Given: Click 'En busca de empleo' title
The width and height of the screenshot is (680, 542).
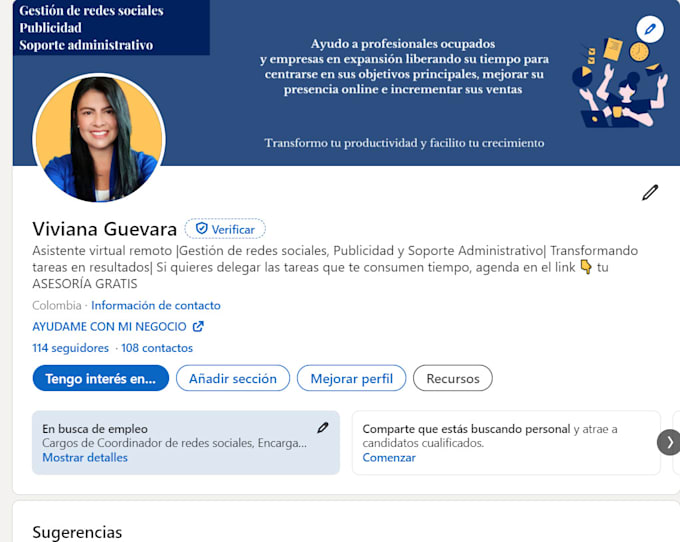Looking at the screenshot, I should [95, 429].
